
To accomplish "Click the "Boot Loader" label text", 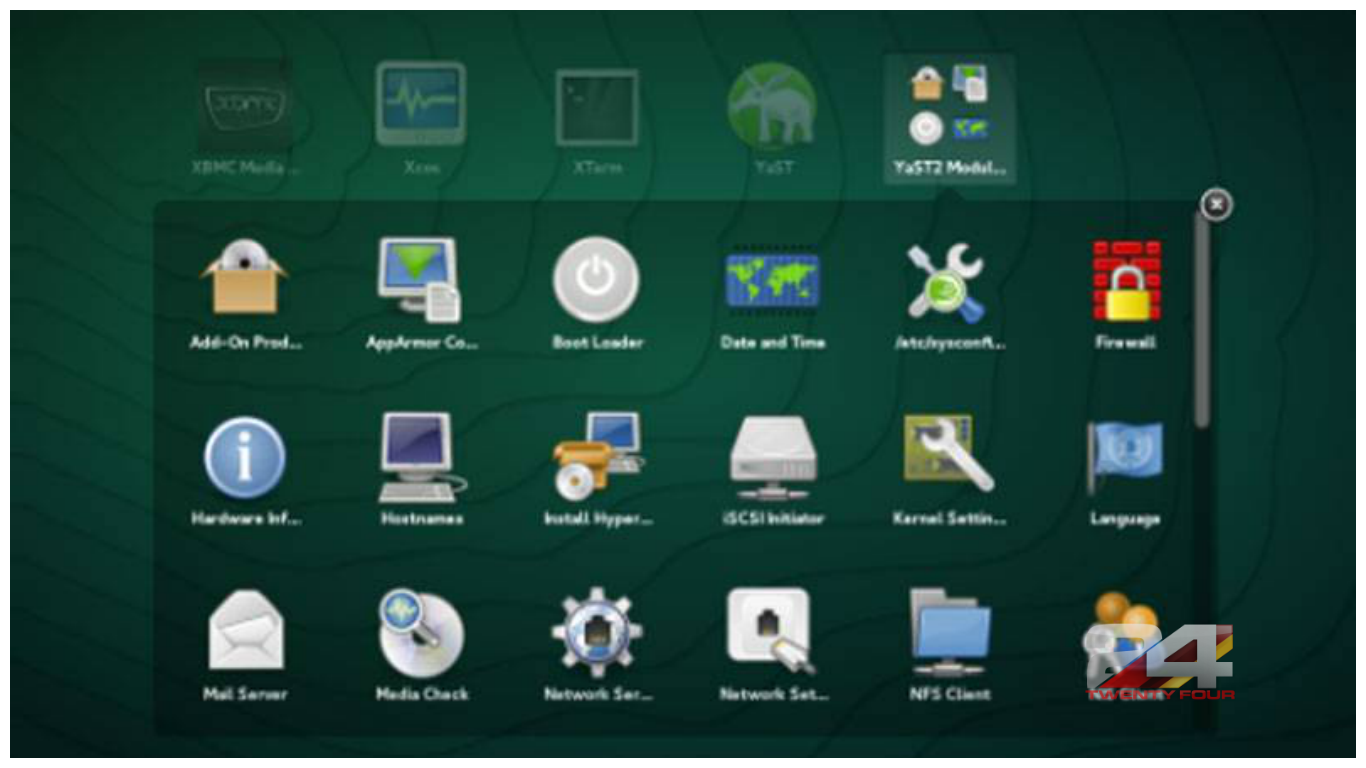I will pyautogui.click(x=598, y=342).
